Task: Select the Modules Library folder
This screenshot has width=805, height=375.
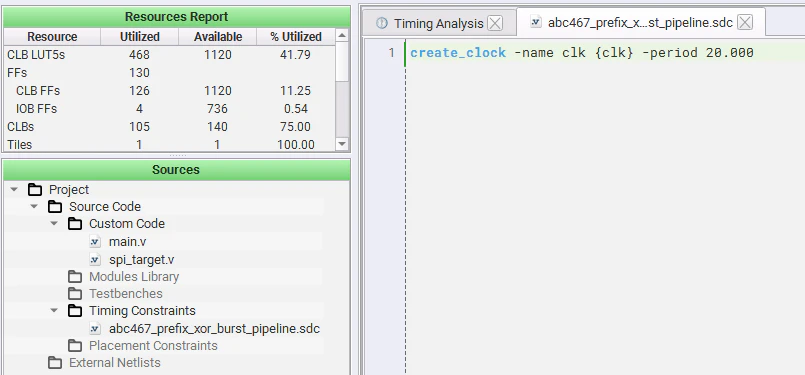Action: [x=134, y=277]
